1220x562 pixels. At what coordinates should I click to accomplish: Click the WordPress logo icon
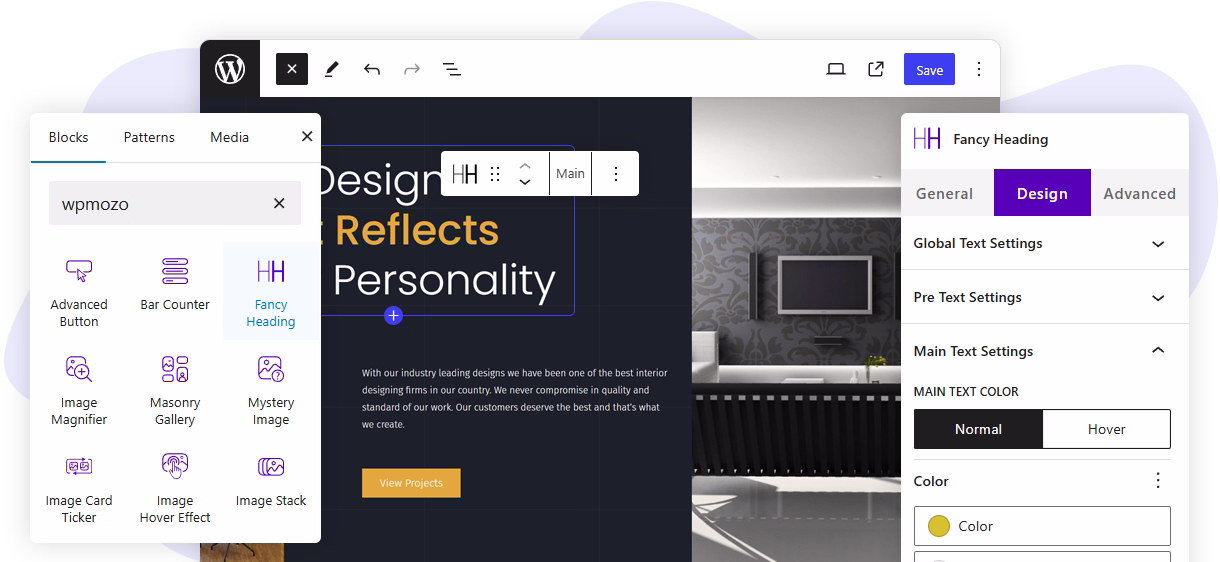tap(230, 69)
